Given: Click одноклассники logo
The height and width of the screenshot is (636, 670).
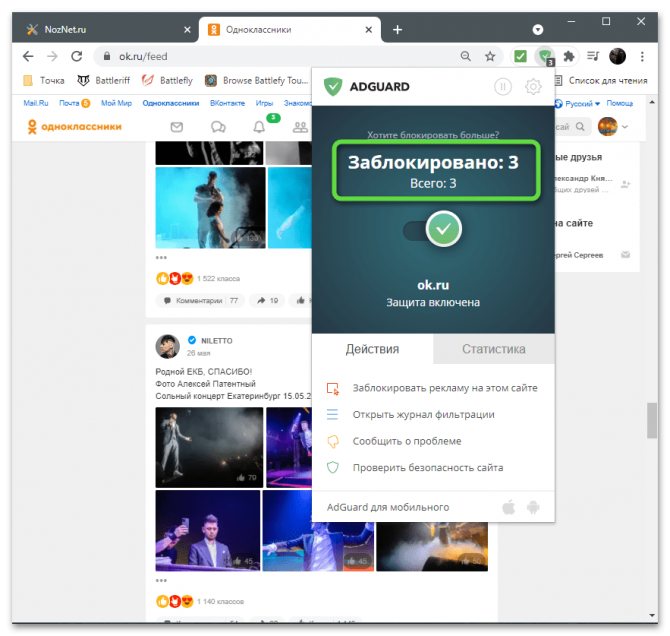Looking at the screenshot, I should pos(74,127).
